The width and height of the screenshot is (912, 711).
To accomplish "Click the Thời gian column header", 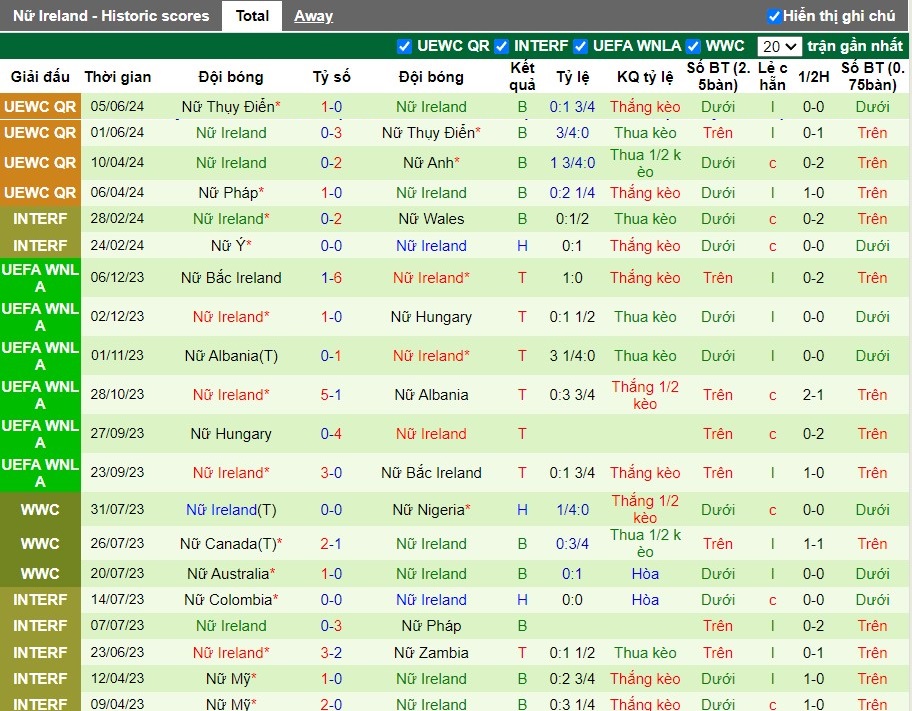I will (x=117, y=77).
